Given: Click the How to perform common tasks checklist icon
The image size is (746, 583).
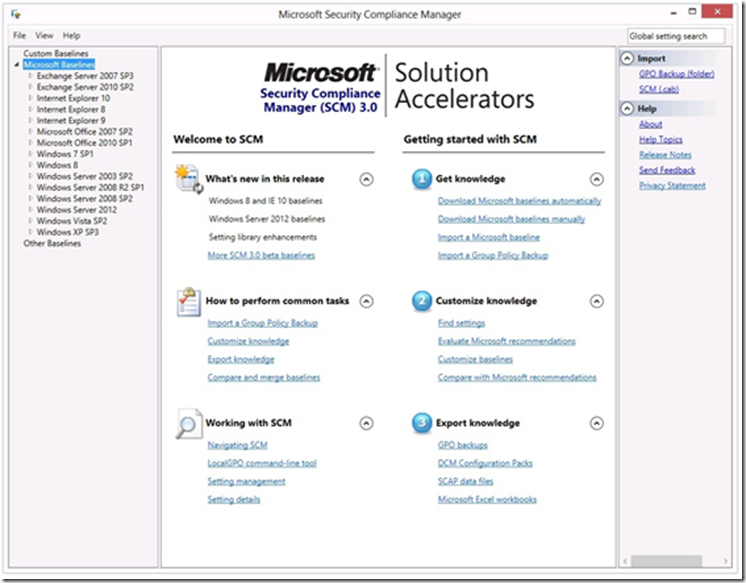Looking at the screenshot, I should tap(188, 302).
